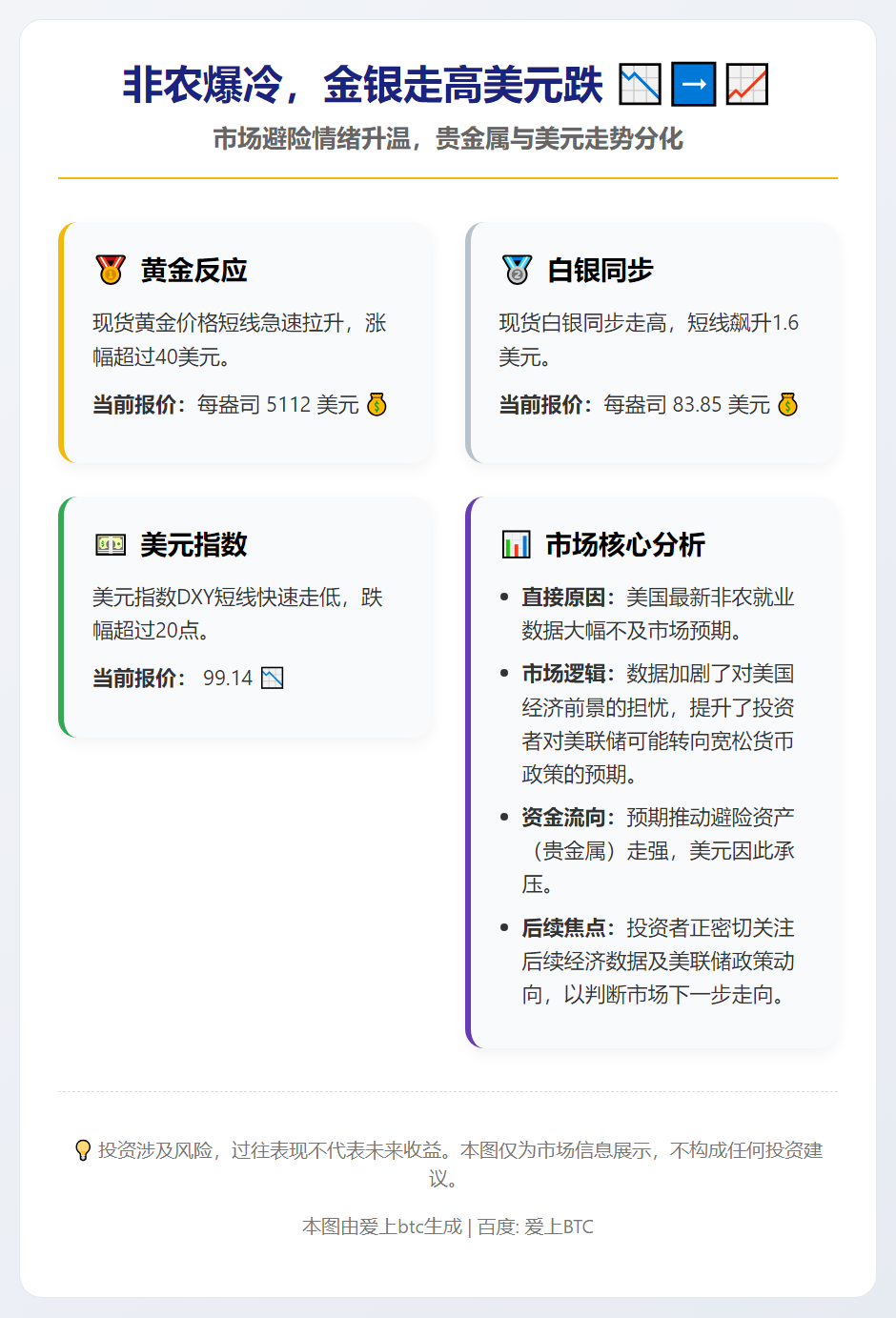
Task: Click the text 现货黄金价格短线急速拉升
Action: click(x=218, y=323)
